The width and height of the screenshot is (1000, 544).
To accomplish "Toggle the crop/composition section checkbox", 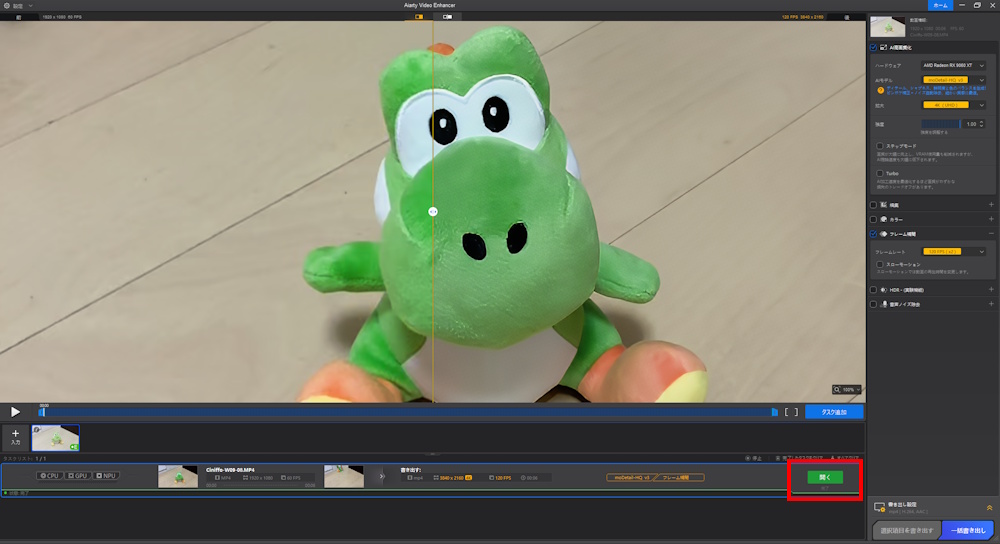I will tap(874, 205).
